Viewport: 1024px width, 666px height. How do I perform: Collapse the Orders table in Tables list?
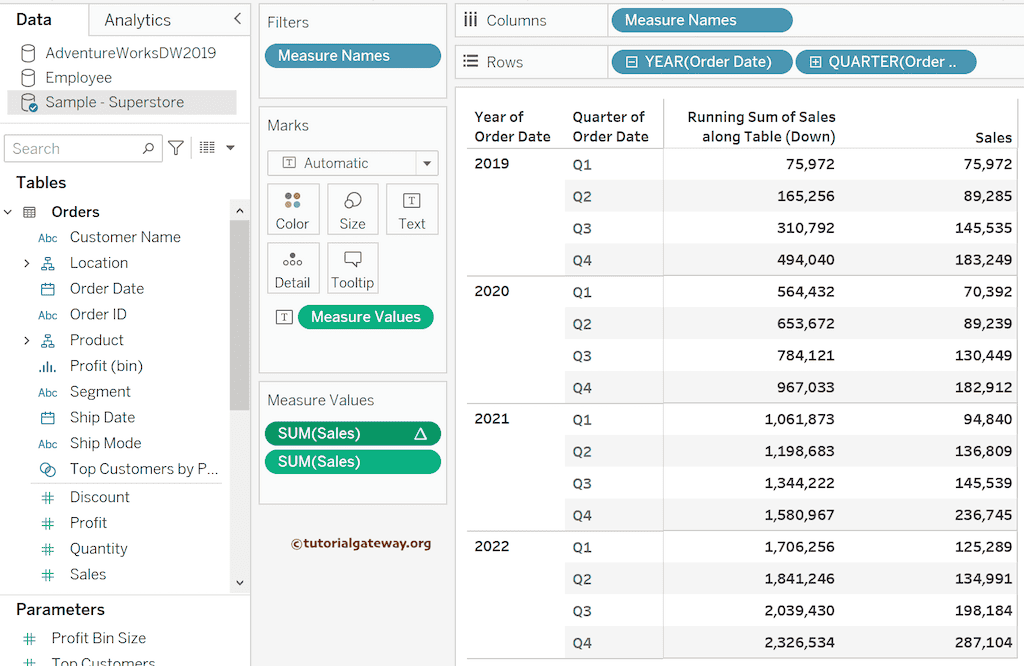[x=9, y=211]
